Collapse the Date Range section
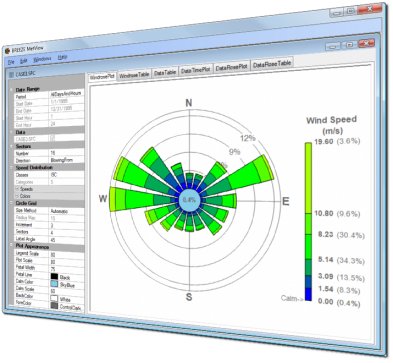The width and height of the screenshot is (393, 363). (11, 89)
